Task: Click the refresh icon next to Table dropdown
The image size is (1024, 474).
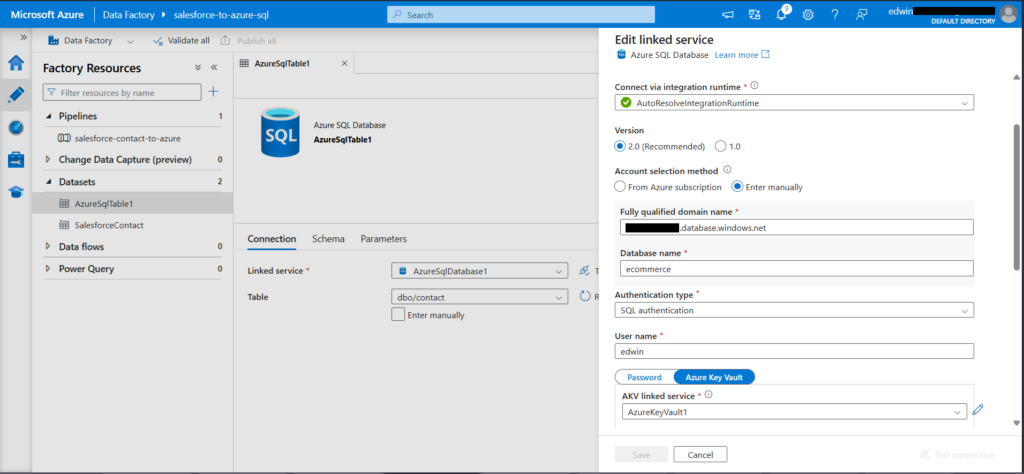Action: coord(585,296)
